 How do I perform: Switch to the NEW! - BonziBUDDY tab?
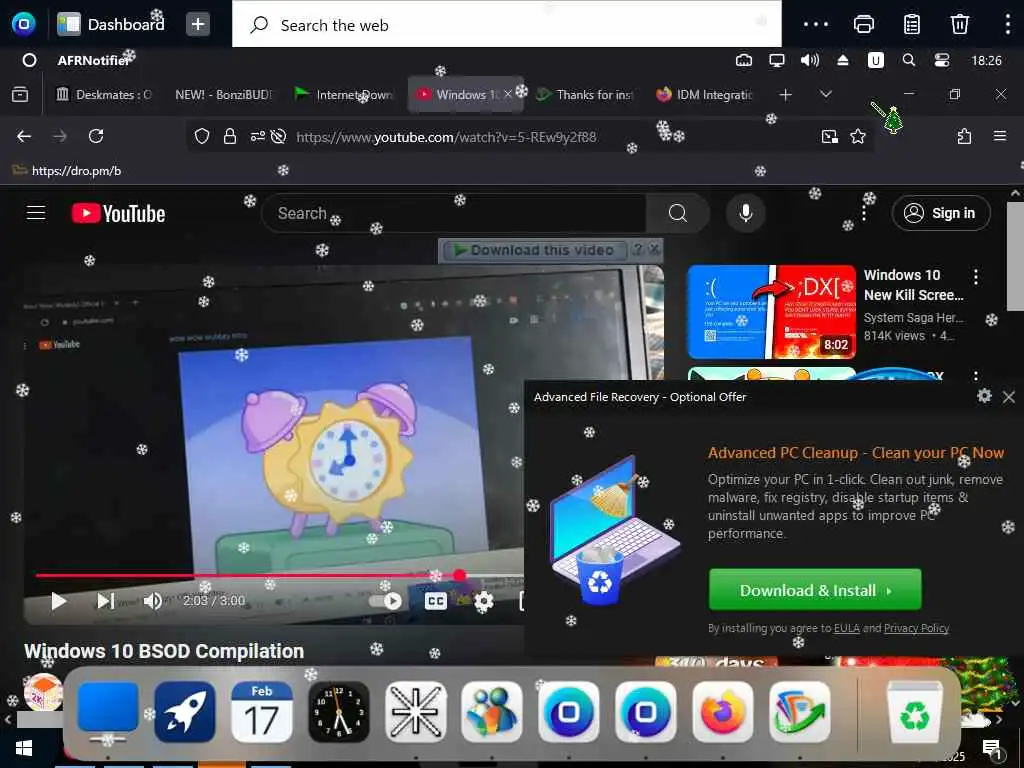223,95
